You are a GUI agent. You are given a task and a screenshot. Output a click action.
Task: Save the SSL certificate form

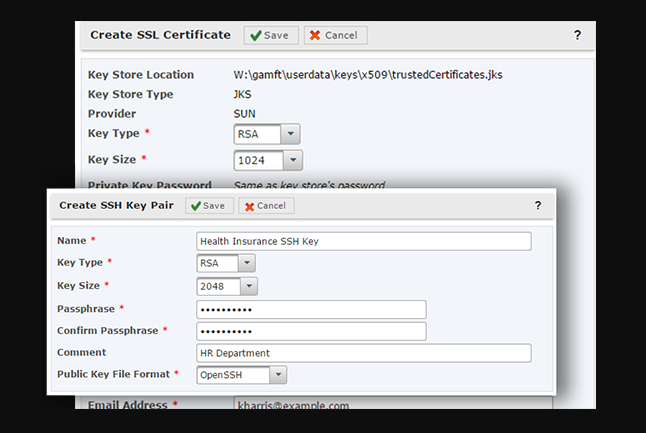coord(271,35)
